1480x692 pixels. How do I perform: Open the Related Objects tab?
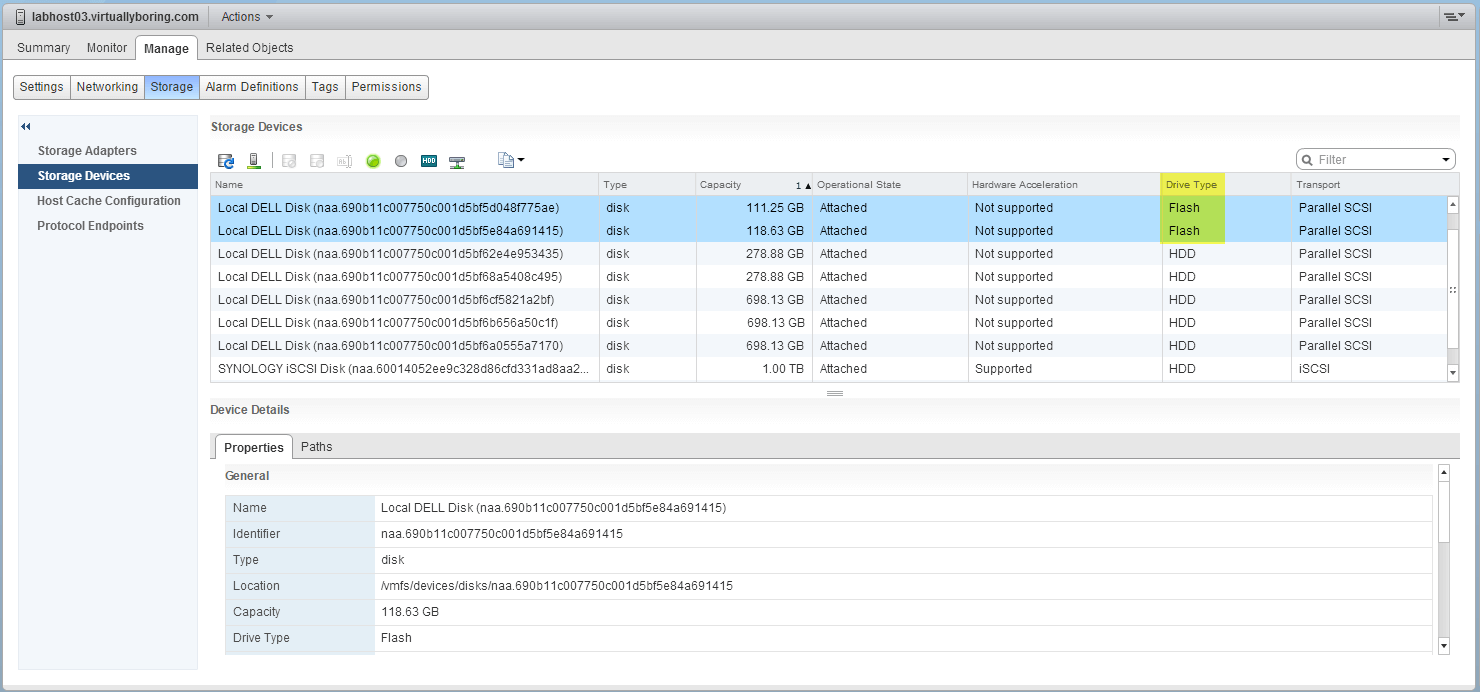coord(249,47)
